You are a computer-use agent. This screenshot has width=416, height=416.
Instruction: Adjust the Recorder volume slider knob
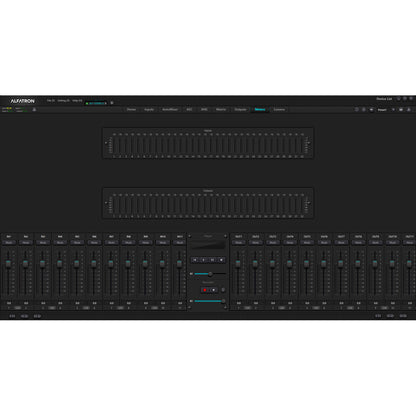223,301
